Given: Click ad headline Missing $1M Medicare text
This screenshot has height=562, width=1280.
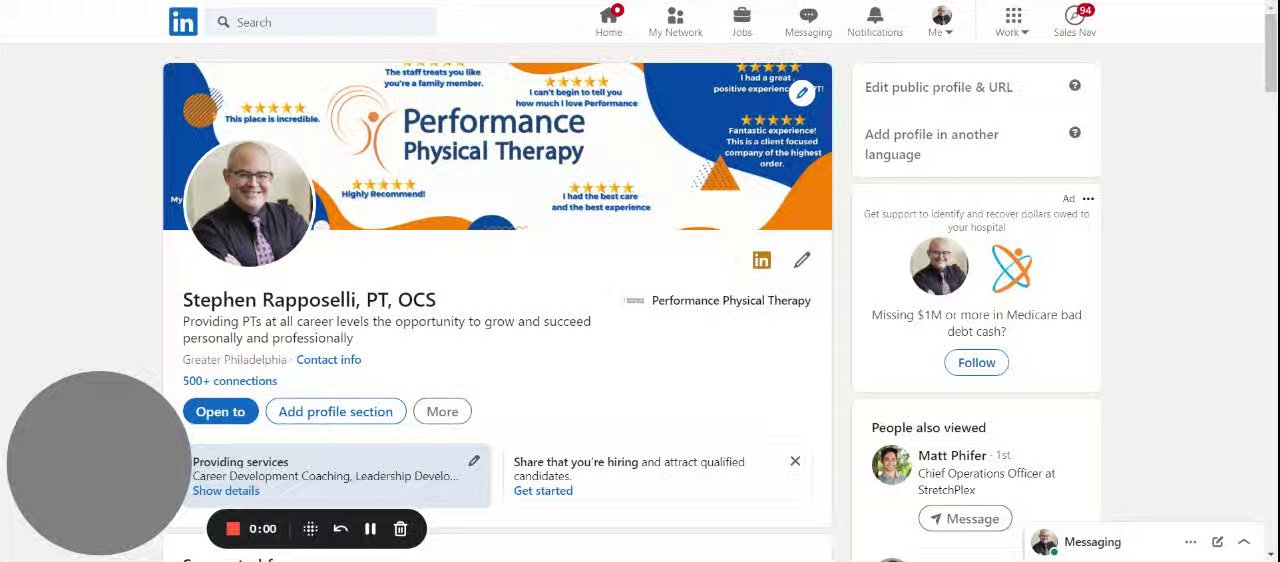Looking at the screenshot, I should point(976,323).
